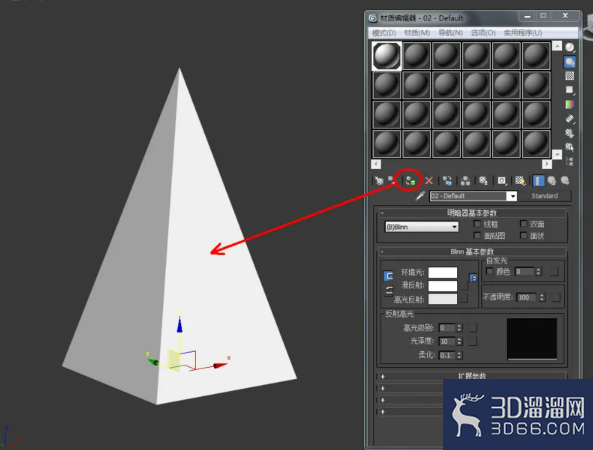The height and width of the screenshot is (450, 593).
Task: Click the 光泽度 map button
Action: (x=473, y=341)
